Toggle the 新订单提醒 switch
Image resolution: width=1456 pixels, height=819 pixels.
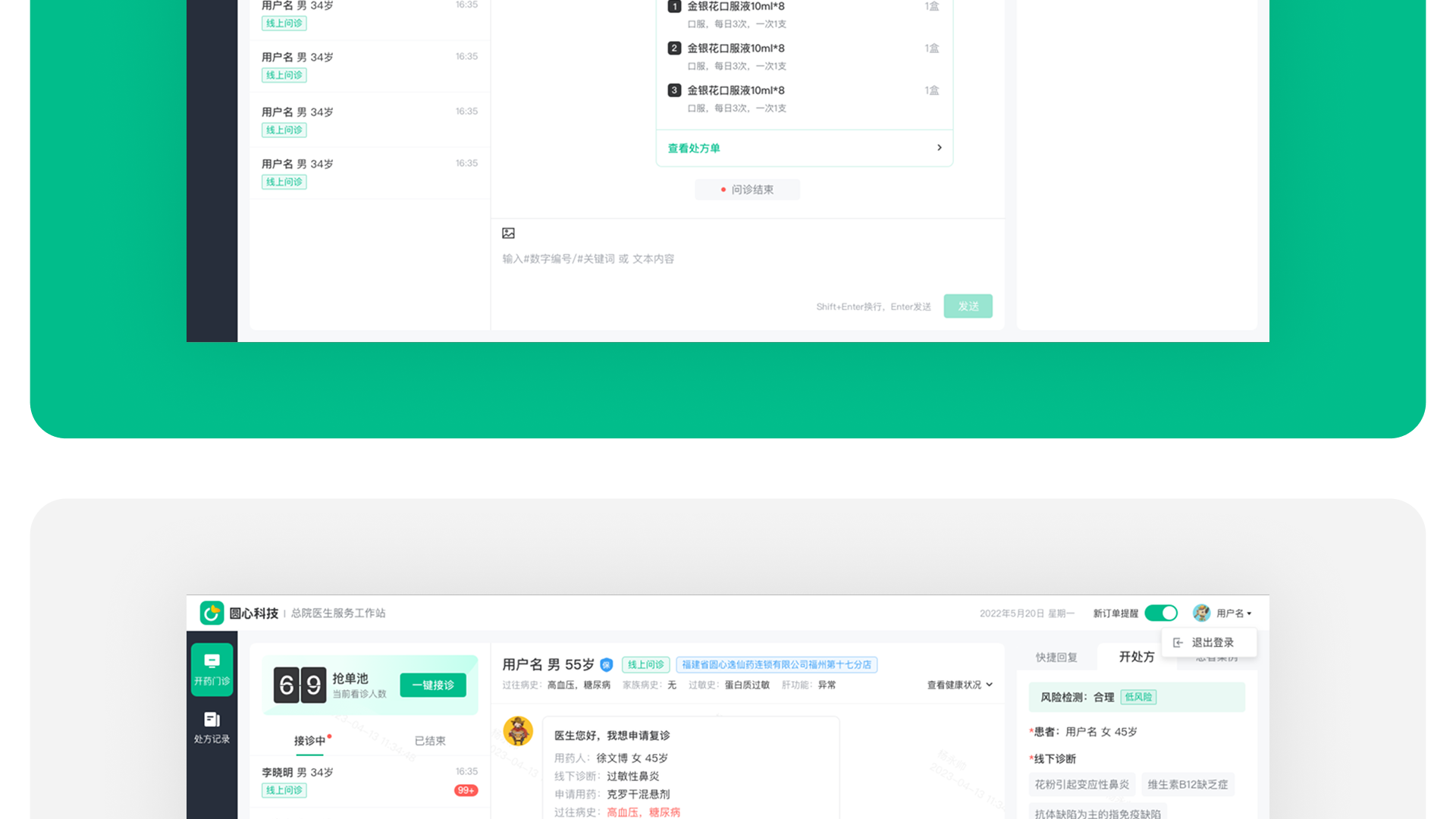coord(1161,613)
